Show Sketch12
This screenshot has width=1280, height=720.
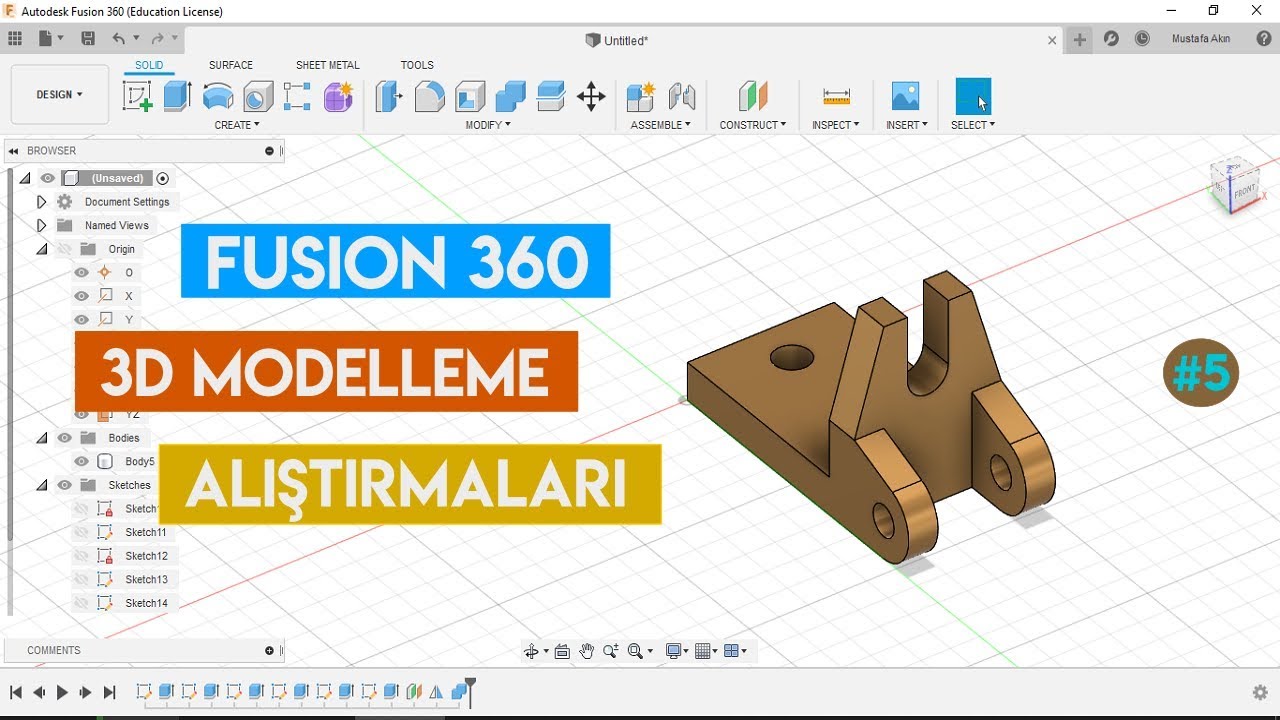pyautogui.click(x=82, y=556)
